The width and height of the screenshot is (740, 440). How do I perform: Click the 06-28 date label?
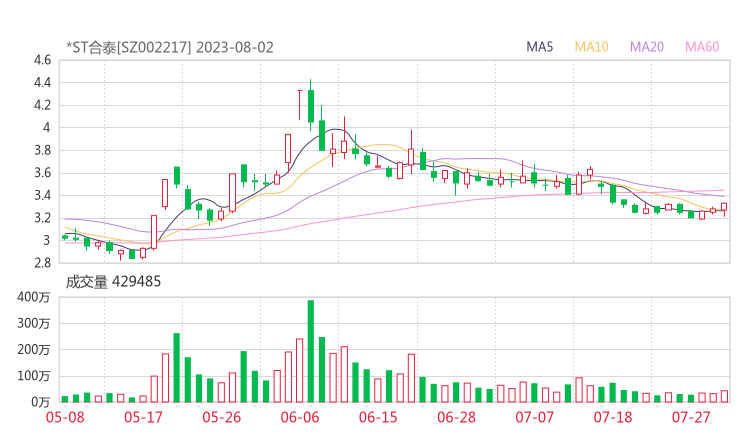pyautogui.click(x=456, y=417)
